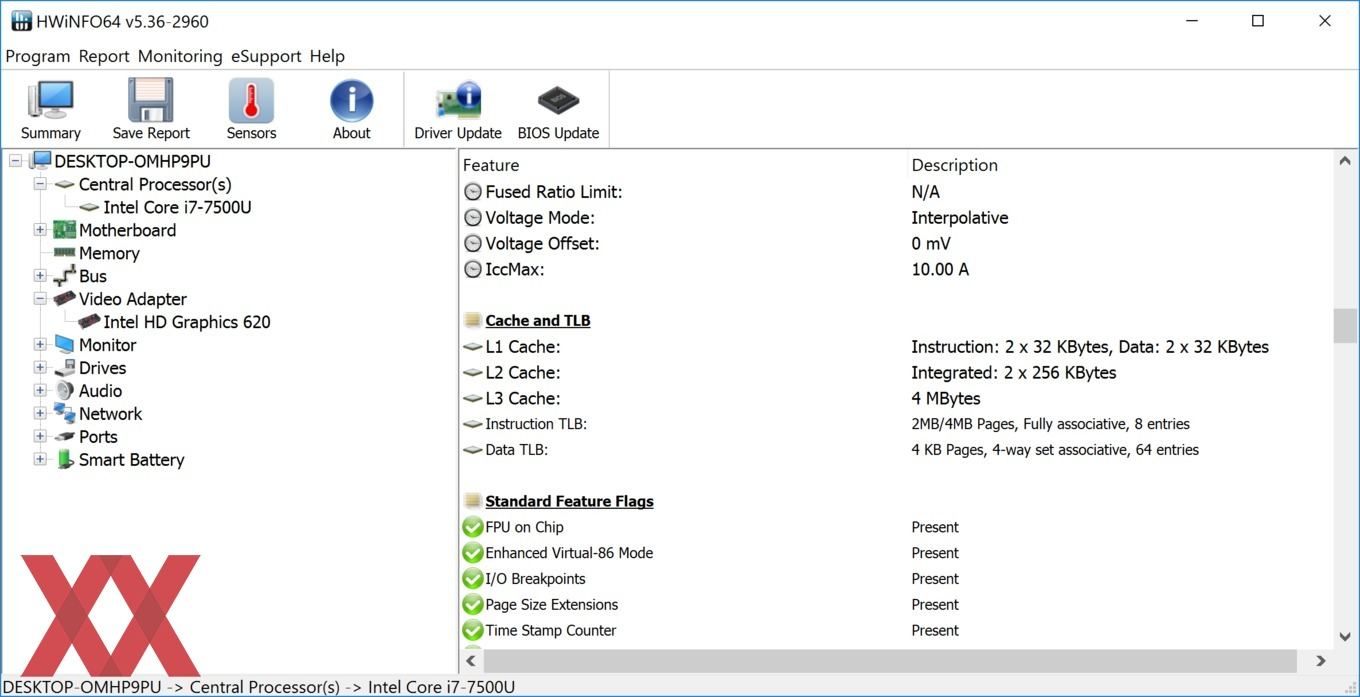Click the Network icon in tree

64,414
